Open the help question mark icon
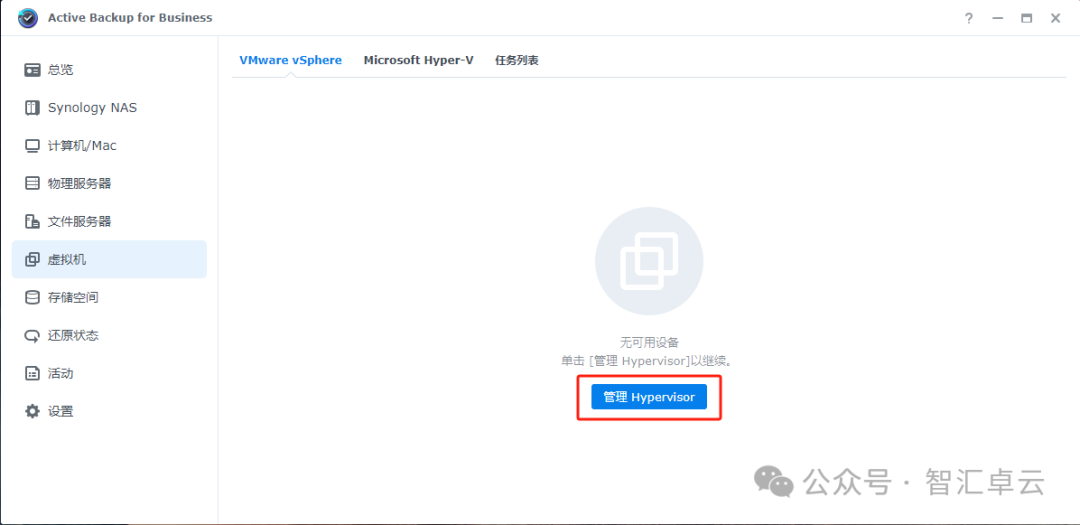 click(968, 19)
